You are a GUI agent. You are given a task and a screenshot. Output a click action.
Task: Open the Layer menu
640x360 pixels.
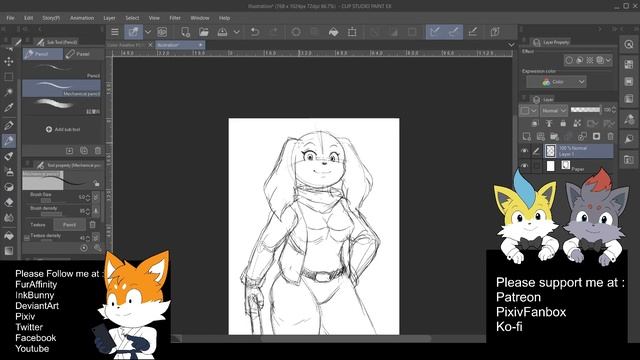pos(109,18)
